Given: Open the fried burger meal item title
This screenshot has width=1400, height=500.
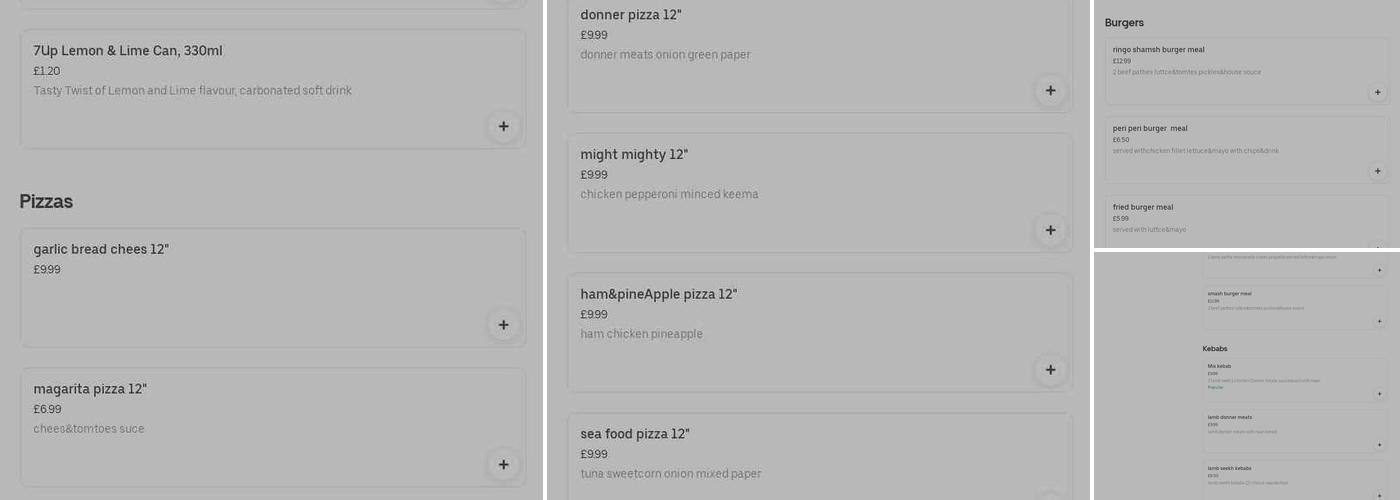Looking at the screenshot, I should click(x=1143, y=207).
